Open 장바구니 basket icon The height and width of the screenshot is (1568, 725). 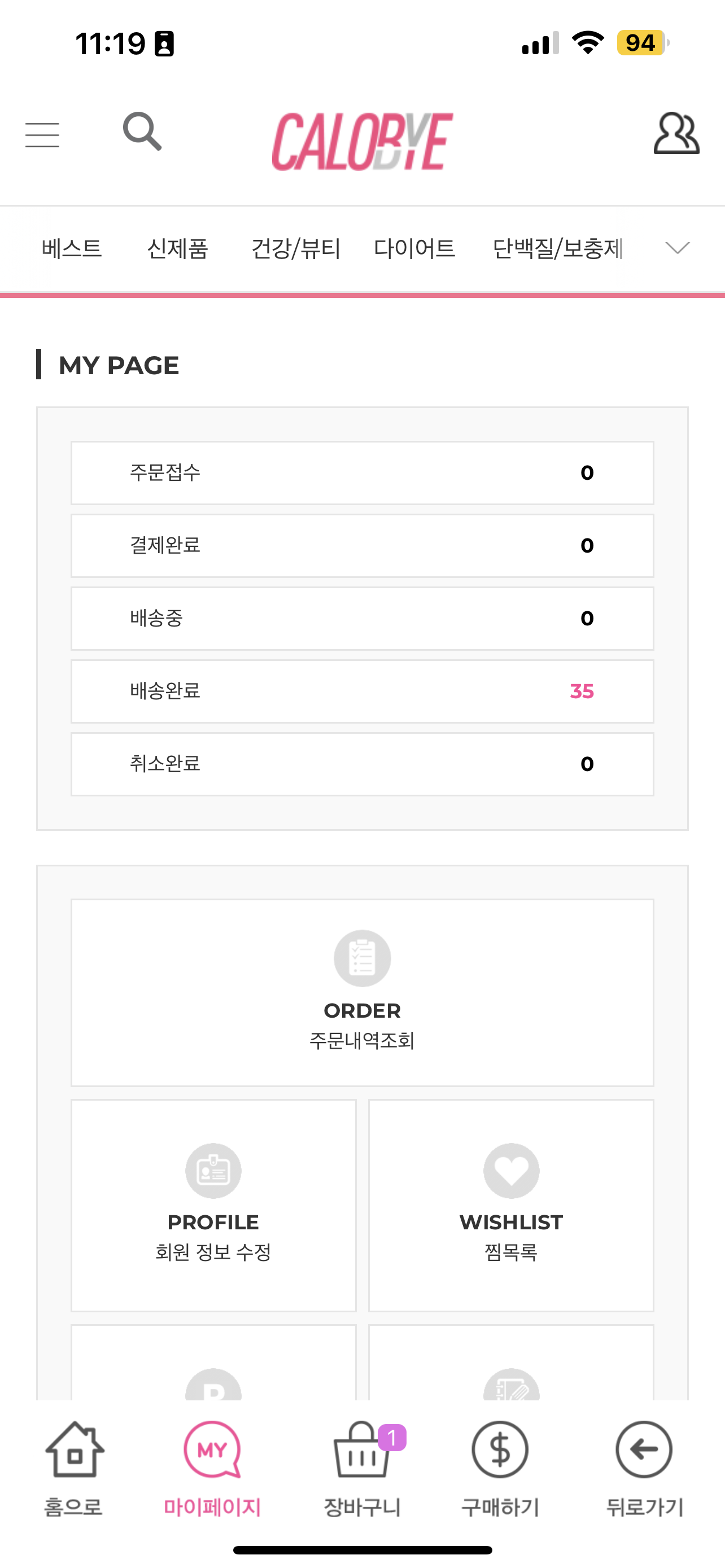pyautogui.click(x=362, y=1449)
